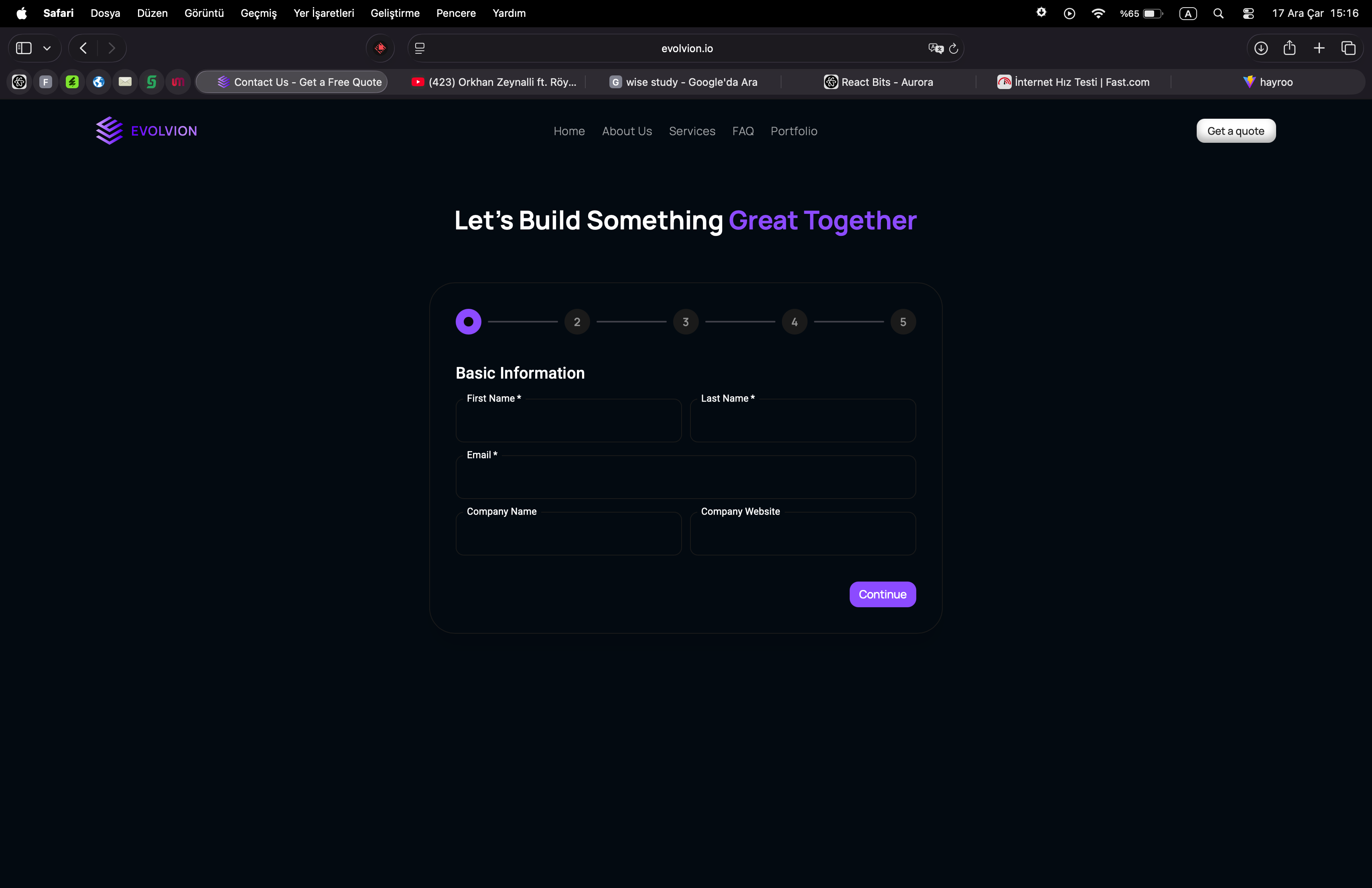Open the Services navigation link
Viewport: 1372px width, 888px height.
[692, 132]
